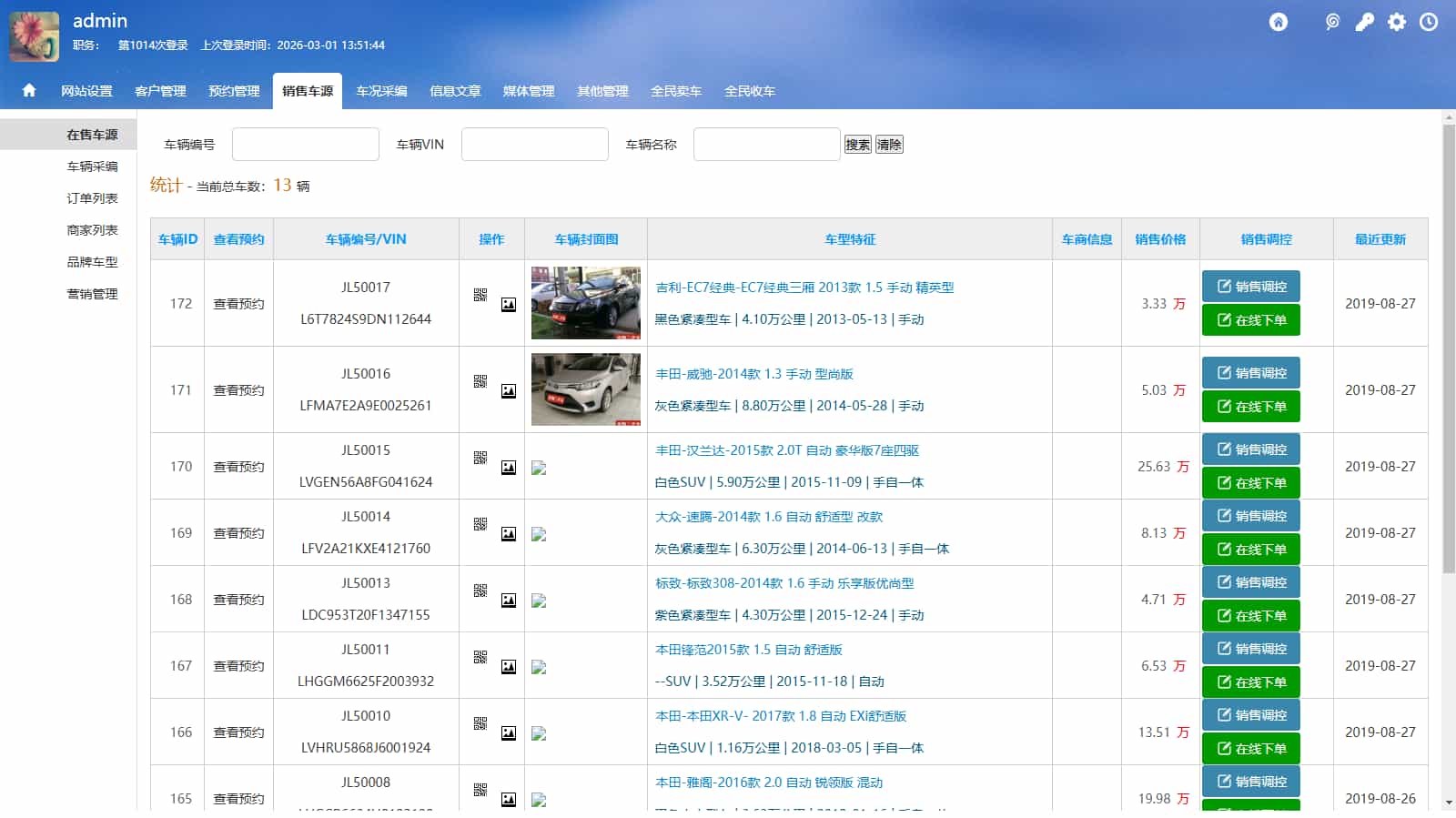The width and height of the screenshot is (1456, 818).
Task: Click the clock icon in the header
Action: 1429,22
